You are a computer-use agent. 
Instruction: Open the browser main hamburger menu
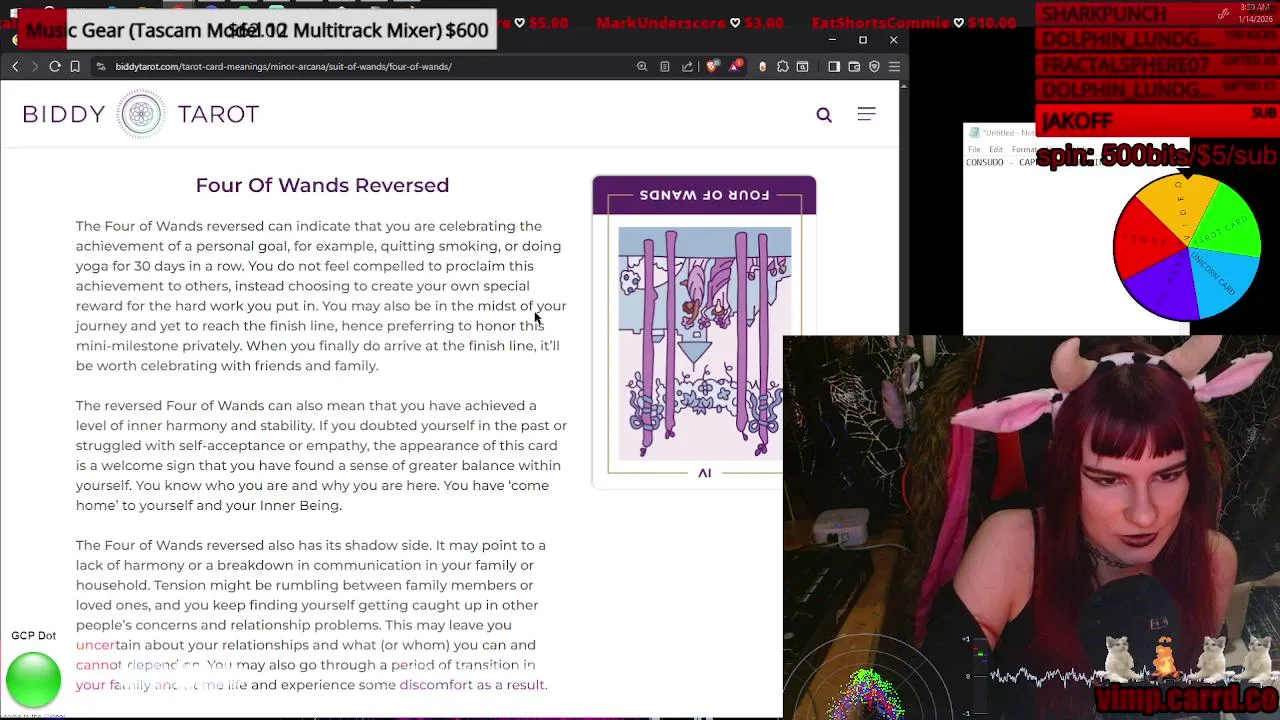click(x=894, y=66)
